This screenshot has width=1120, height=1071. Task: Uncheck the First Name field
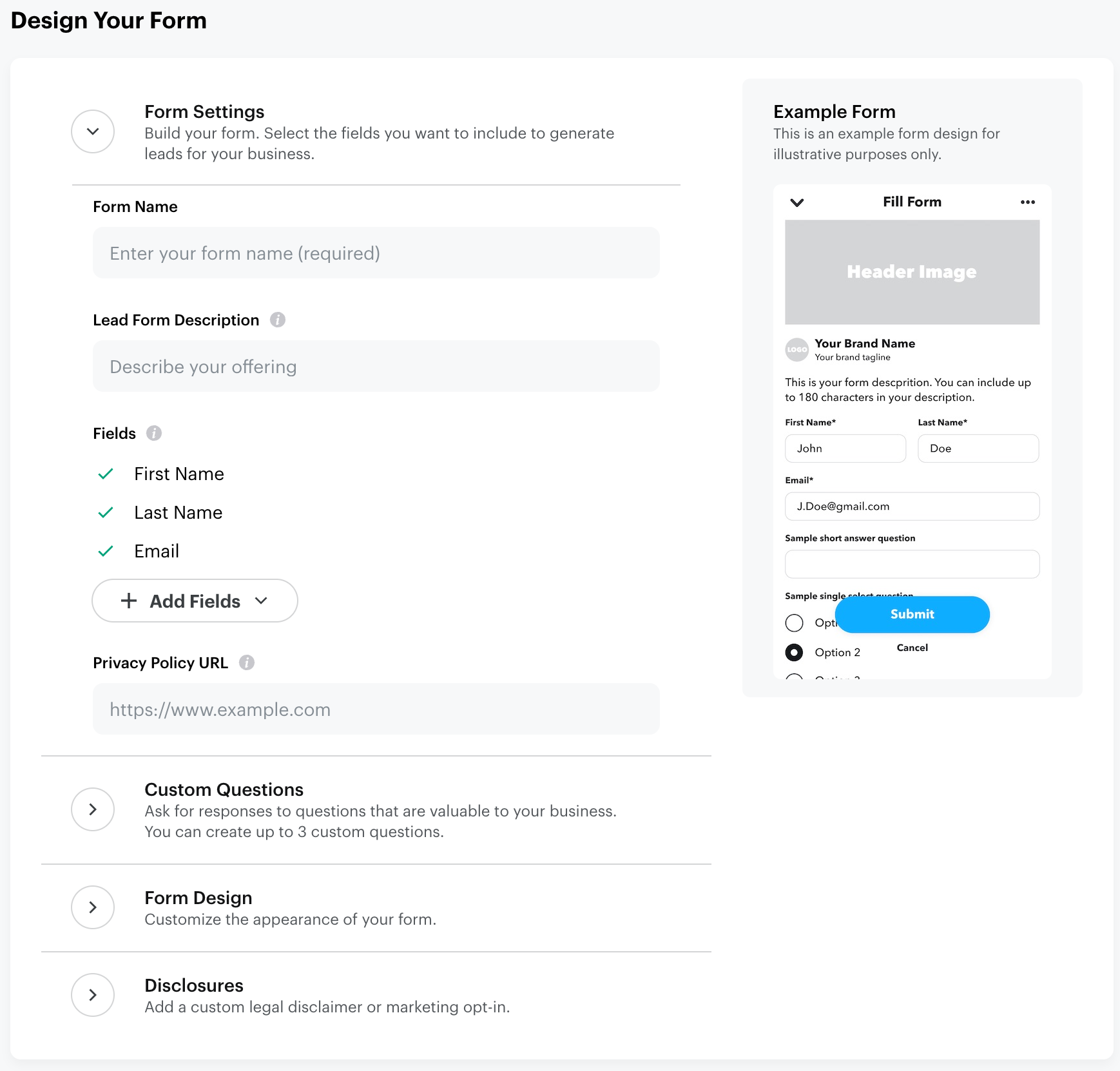(106, 474)
